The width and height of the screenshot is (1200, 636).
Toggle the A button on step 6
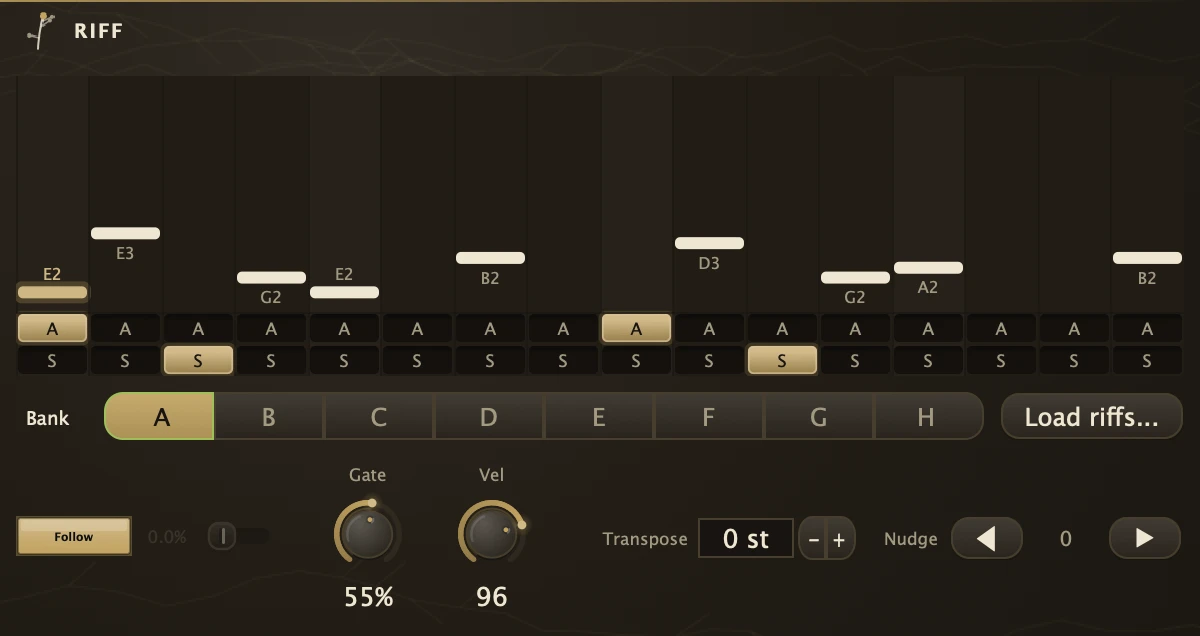click(417, 329)
